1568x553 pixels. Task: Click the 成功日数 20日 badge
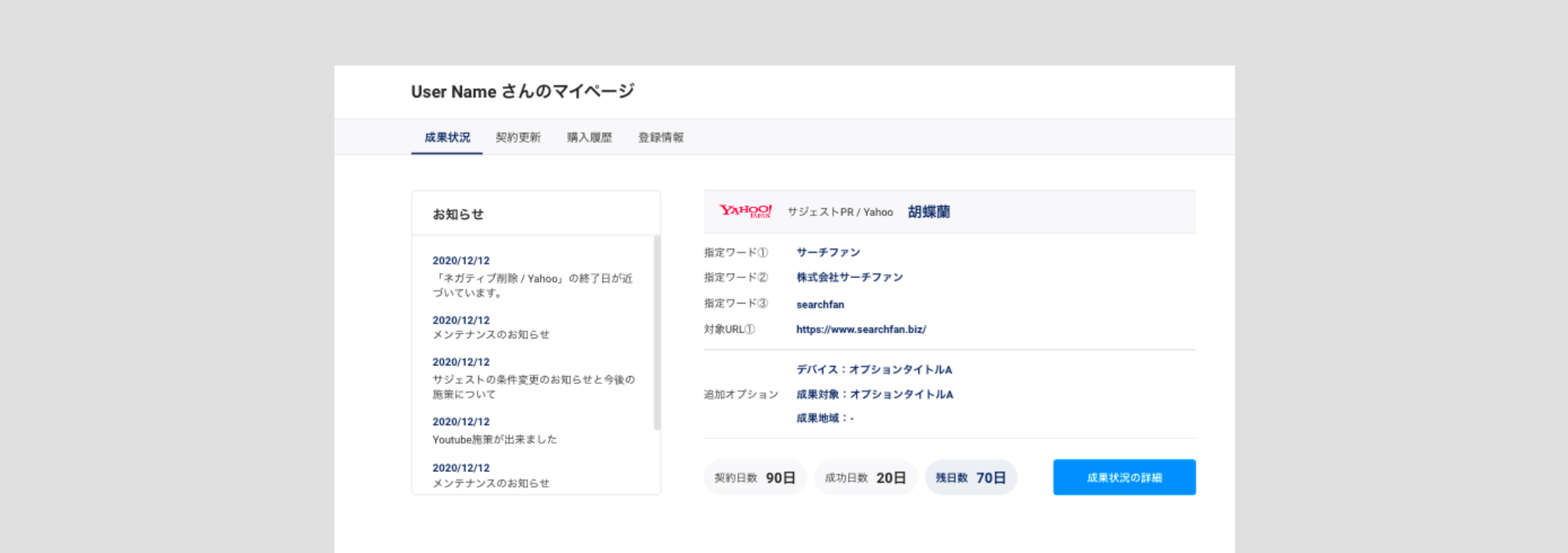pyautogui.click(x=865, y=478)
